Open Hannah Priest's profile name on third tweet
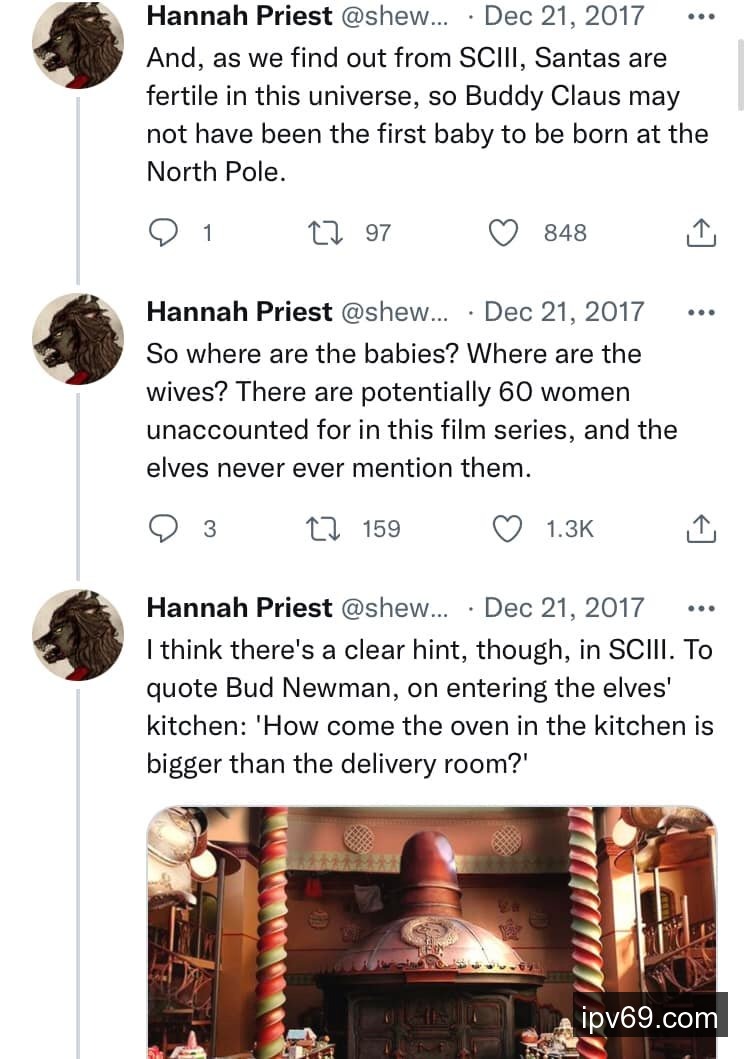The height and width of the screenshot is (1059, 750). pyautogui.click(x=239, y=607)
